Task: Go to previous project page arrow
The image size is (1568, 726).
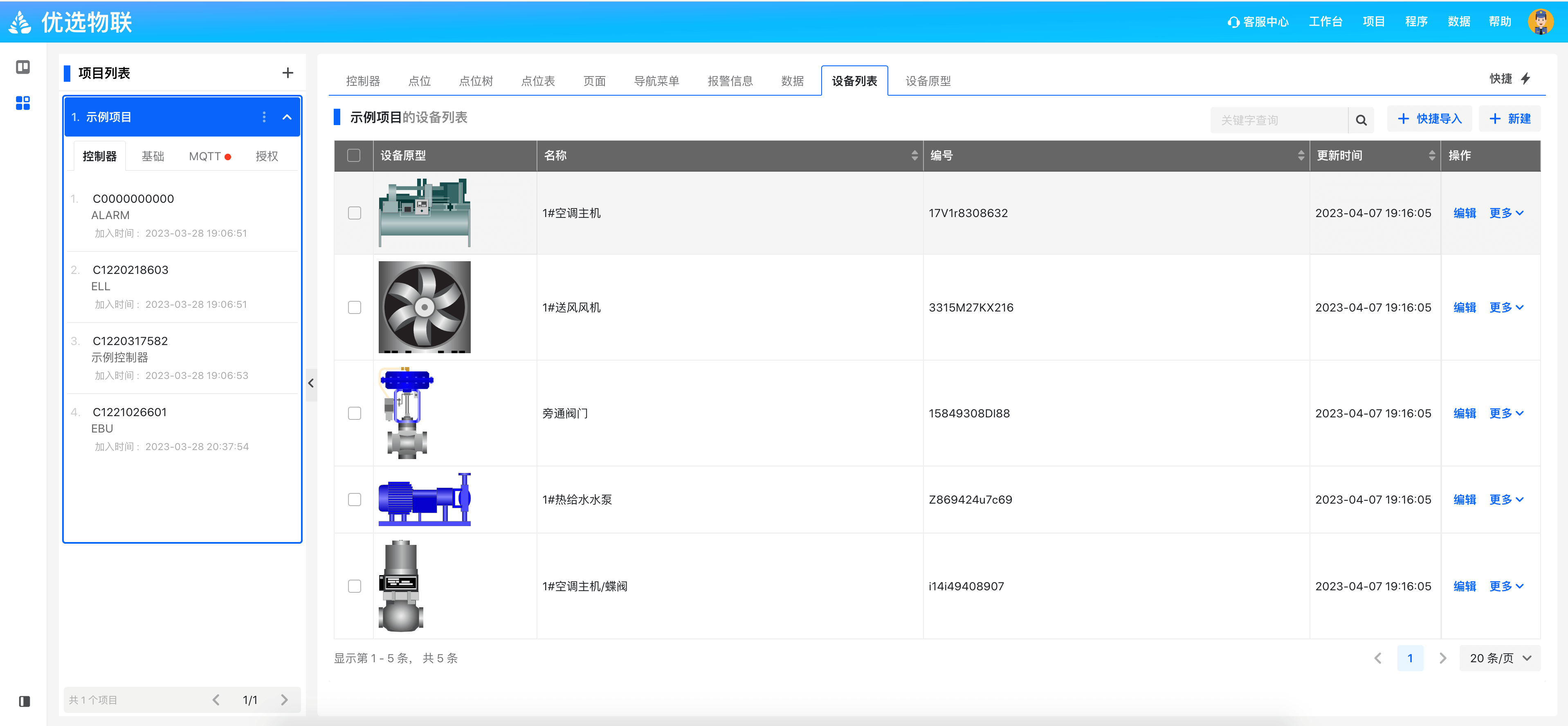Action: pos(216,700)
